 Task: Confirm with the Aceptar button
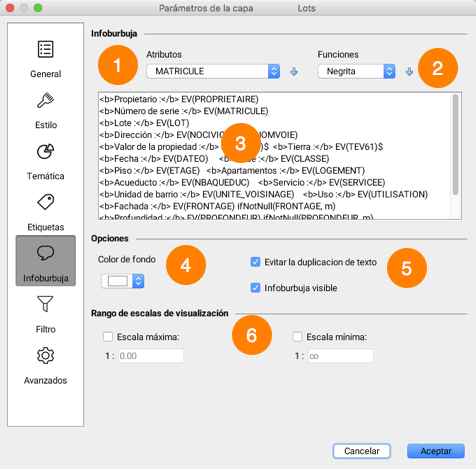[x=436, y=451]
